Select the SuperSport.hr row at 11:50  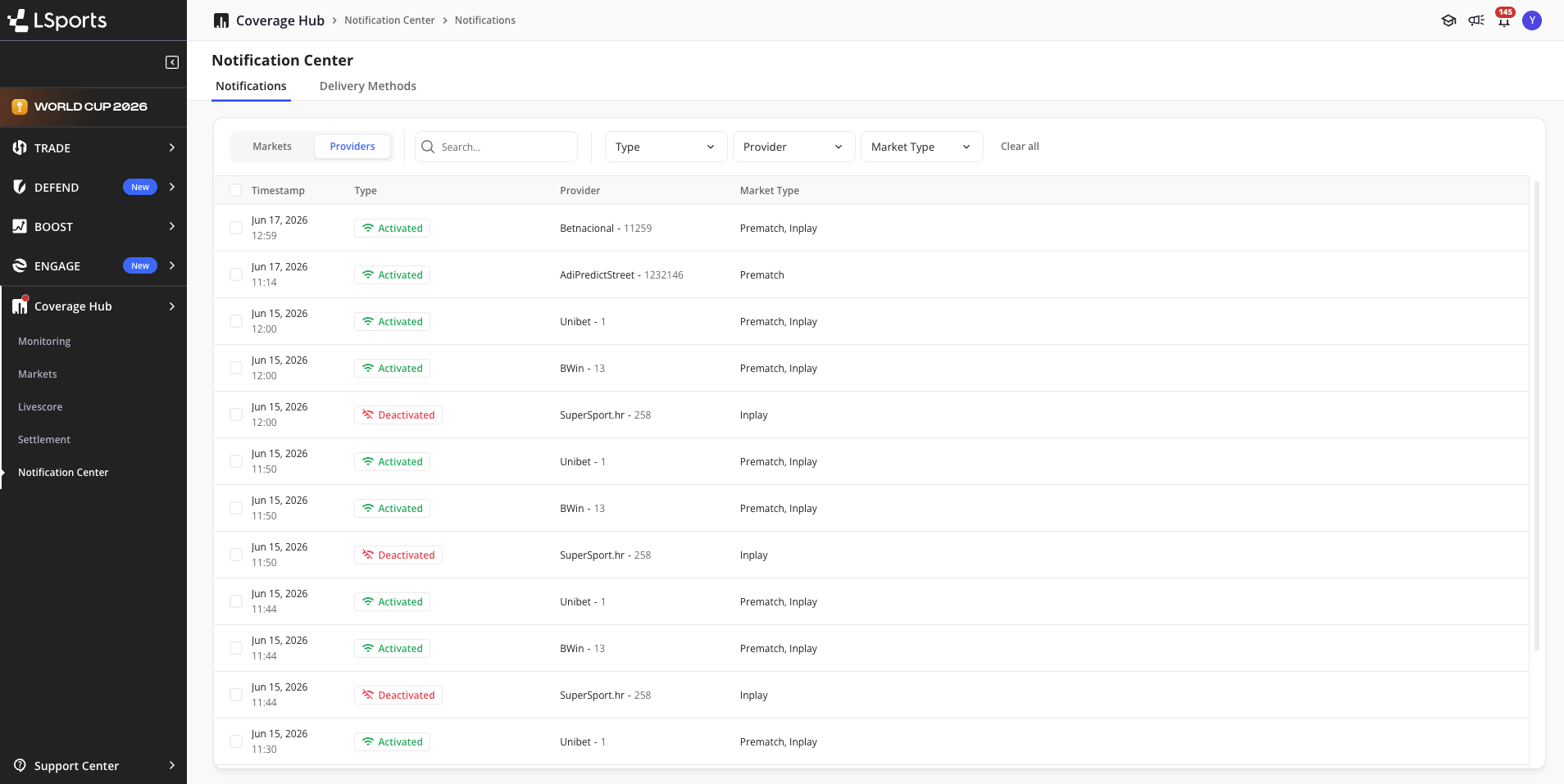point(236,555)
